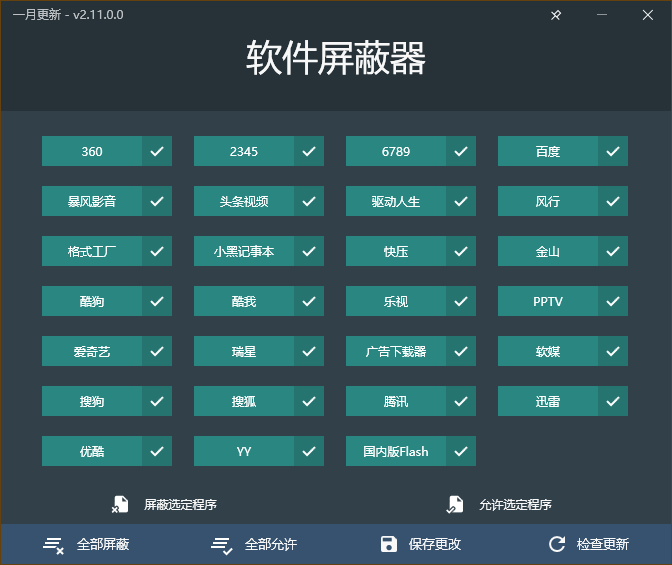Toggle the checkmark beside 小黑记事本
Image resolution: width=672 pixels, height=565 pixels.
coord(309,251)
